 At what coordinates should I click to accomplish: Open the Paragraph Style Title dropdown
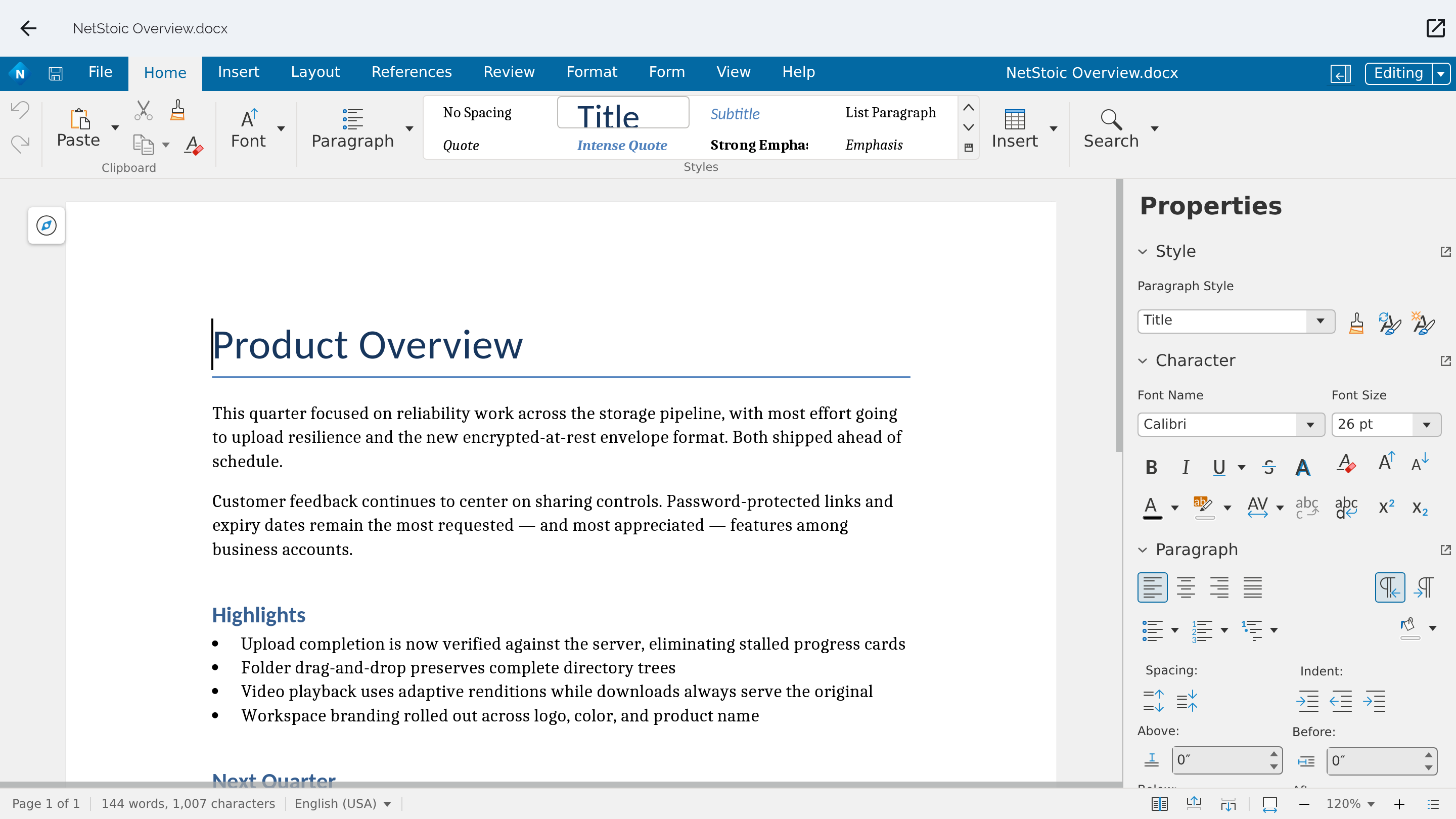(1321, 321)
